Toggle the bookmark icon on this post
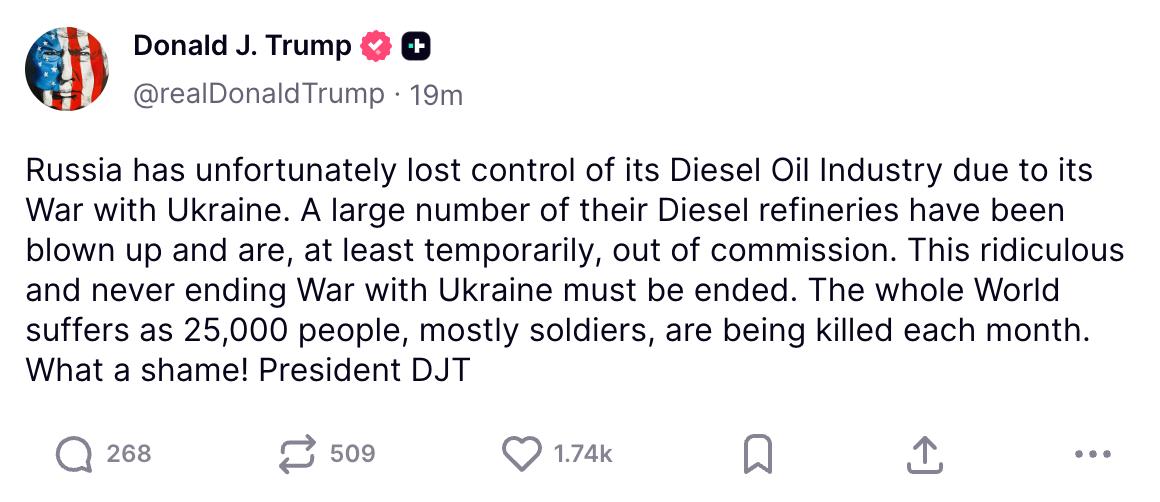1160x502 pixels. click(x=758, y=454)
